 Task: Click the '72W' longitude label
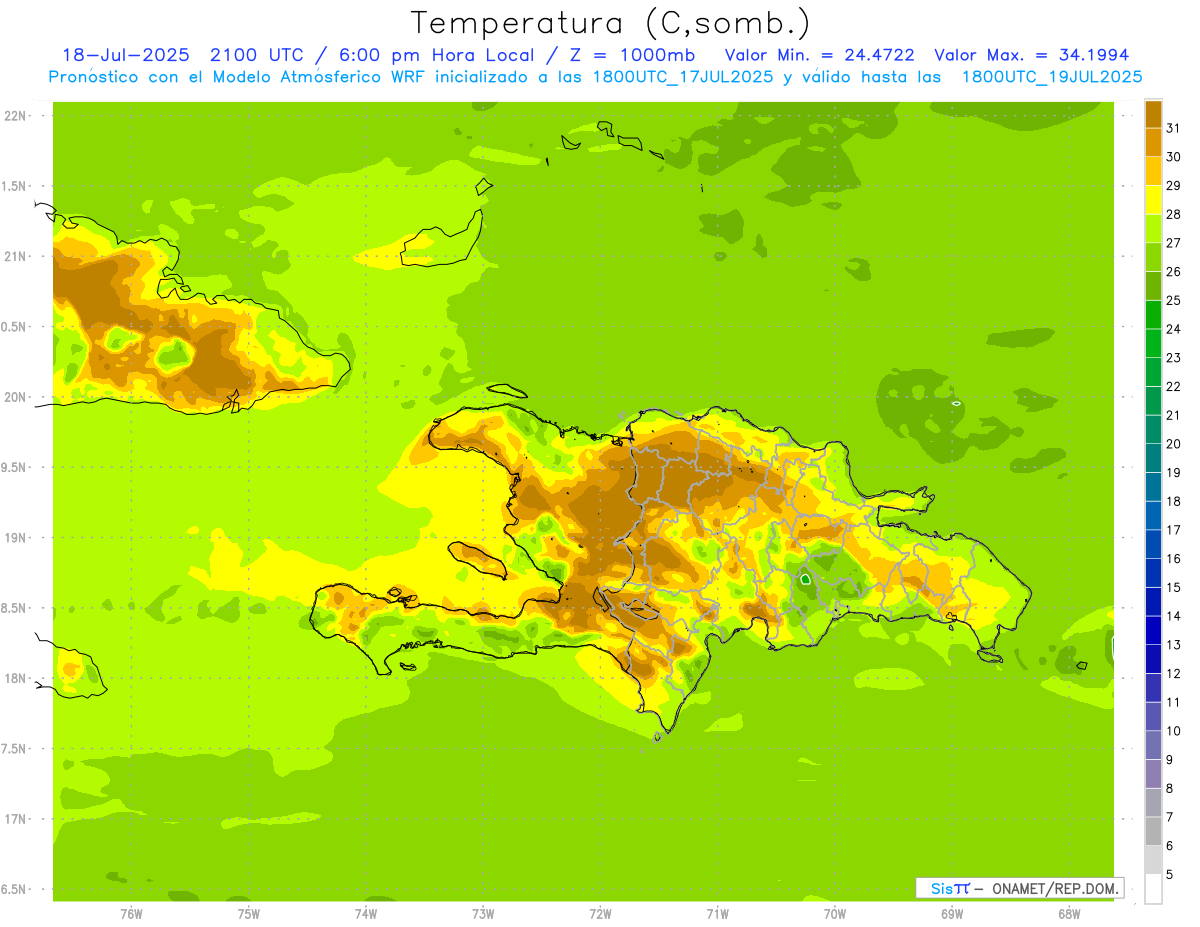[600, 914]
